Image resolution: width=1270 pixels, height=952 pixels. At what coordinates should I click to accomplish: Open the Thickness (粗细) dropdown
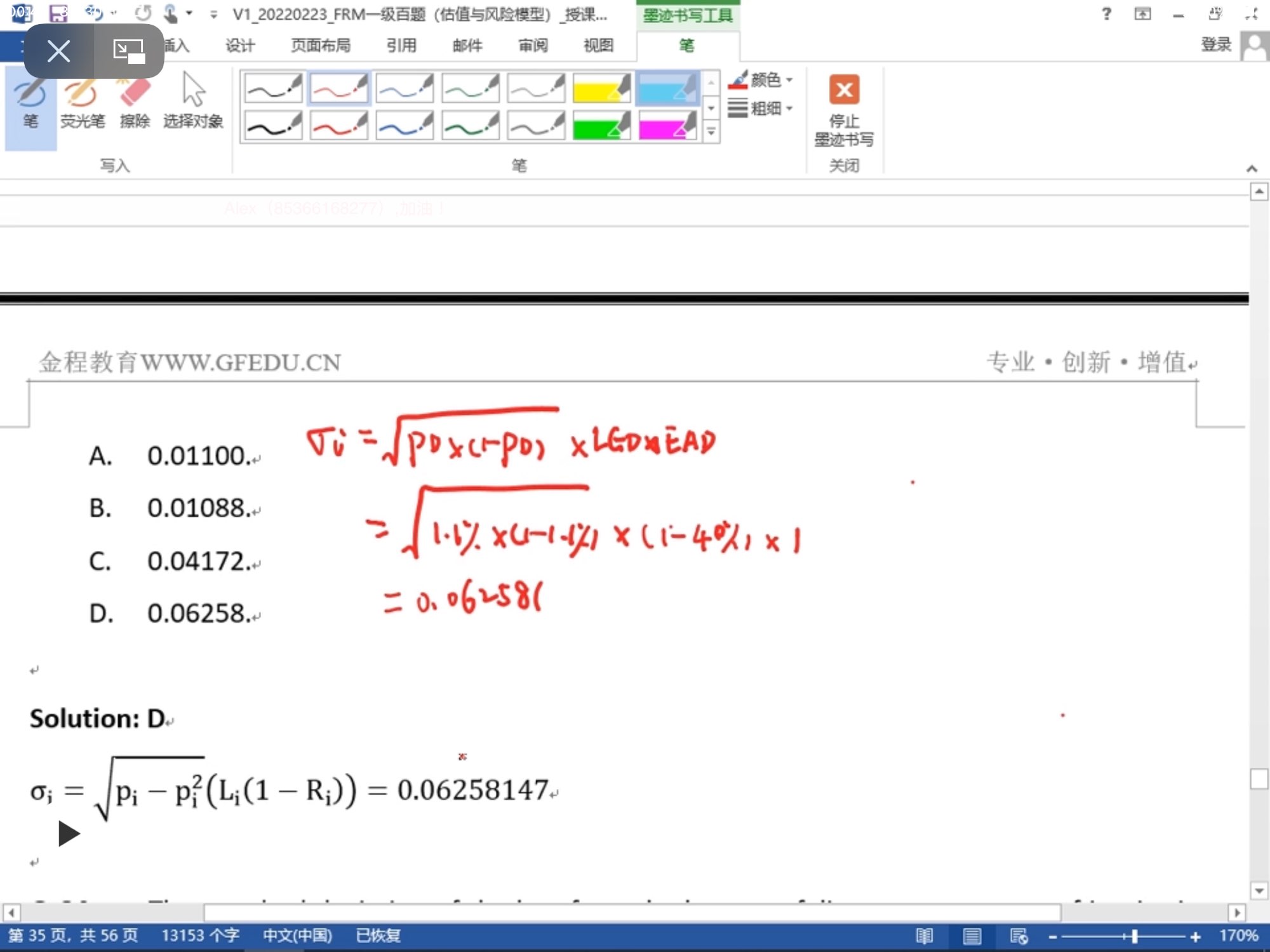pos(764,109)
